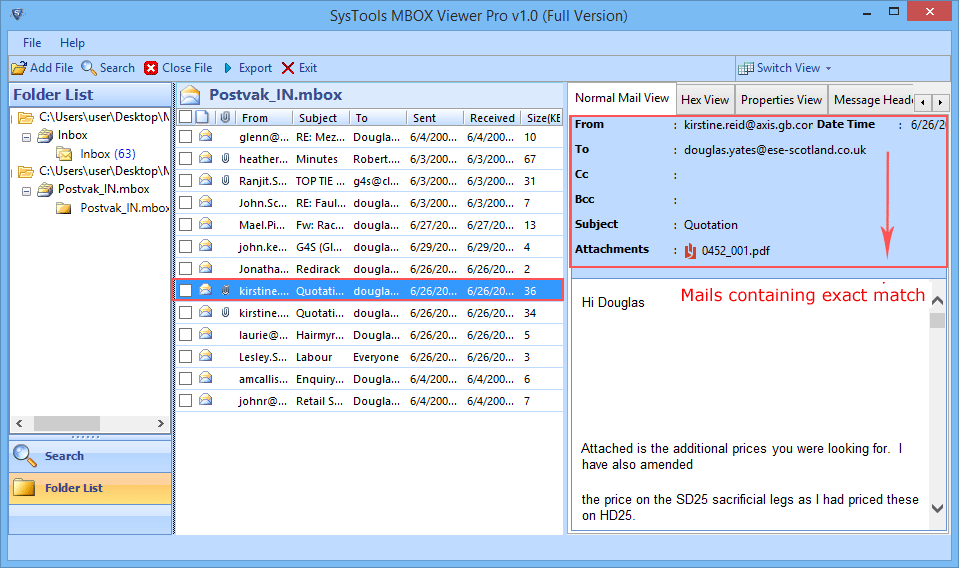
Task: Check the box for amcallis Enquiry email
Action: [x=185, y=379]
